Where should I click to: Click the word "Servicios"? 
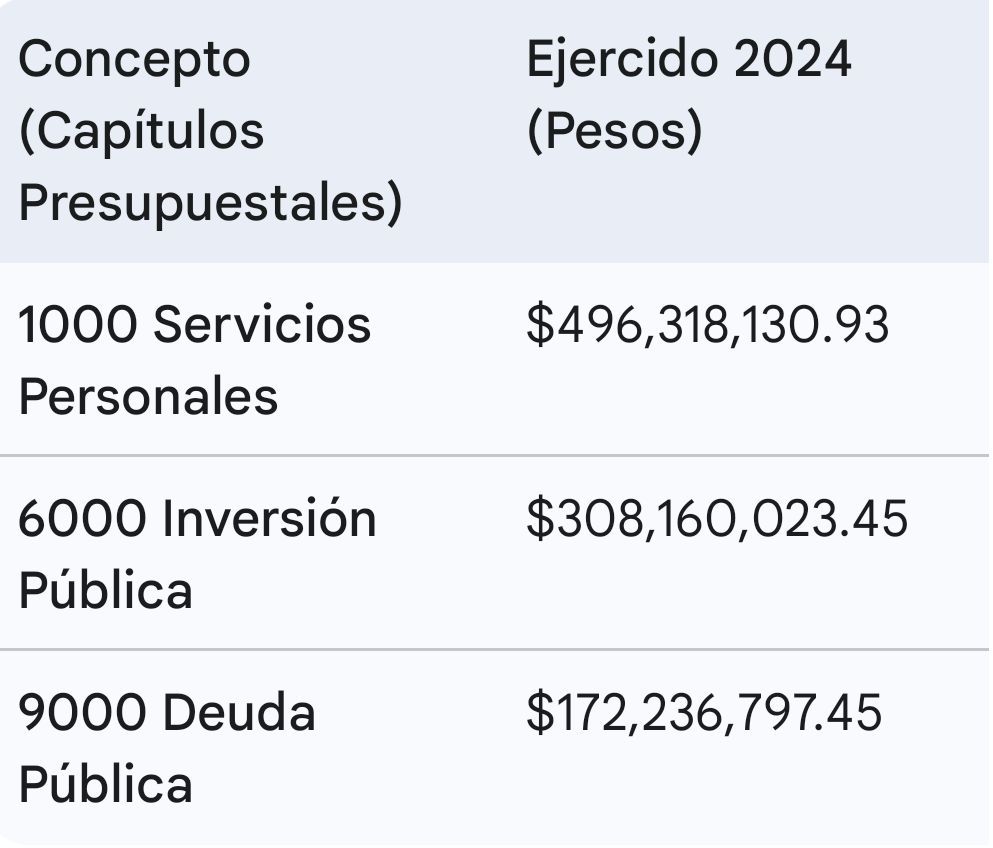(263, 325)
